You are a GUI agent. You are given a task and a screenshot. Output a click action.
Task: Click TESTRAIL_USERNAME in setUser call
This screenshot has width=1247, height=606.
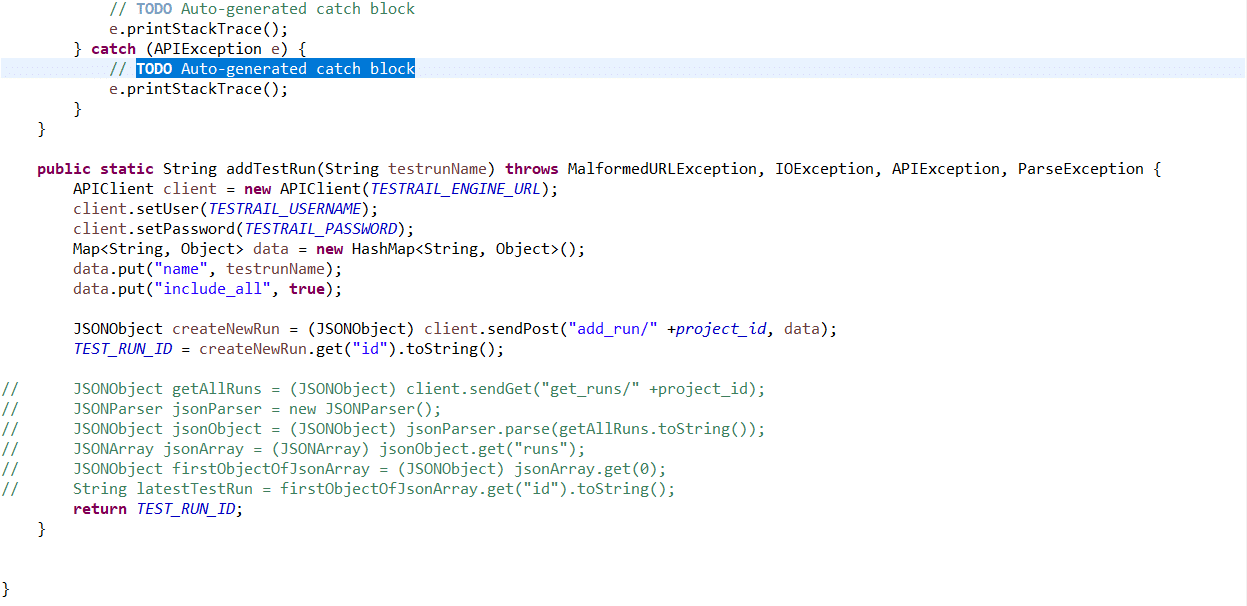(x=285, y=209)
